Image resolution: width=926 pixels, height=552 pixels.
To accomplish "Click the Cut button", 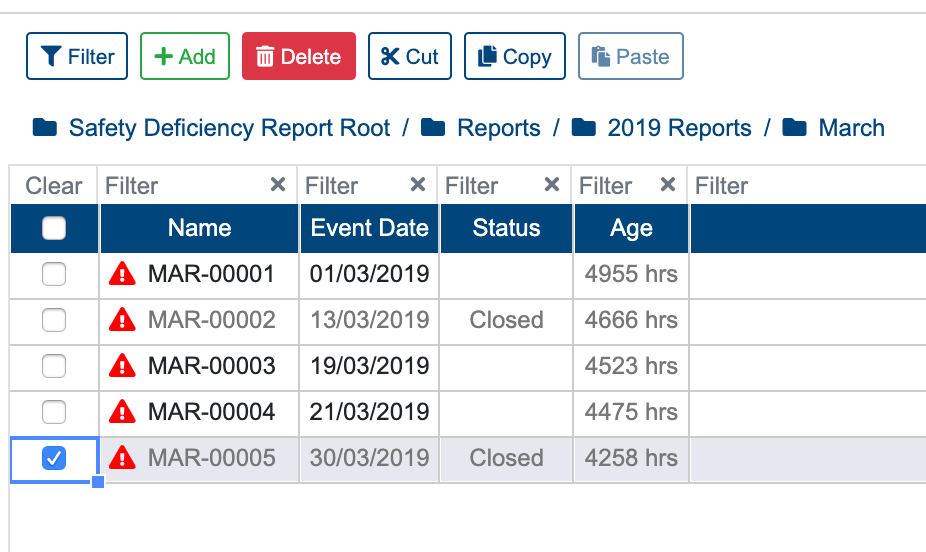I will [x=410, y=56].
